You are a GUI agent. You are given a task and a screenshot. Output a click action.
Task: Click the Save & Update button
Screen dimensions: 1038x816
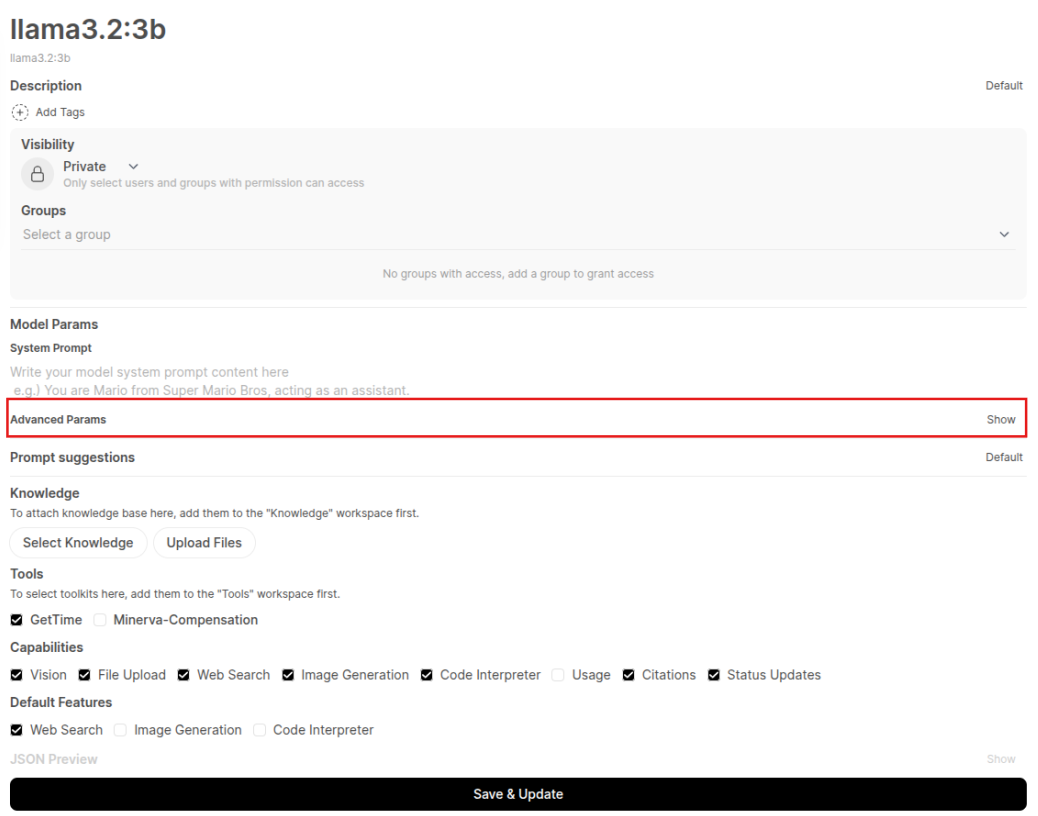[x=518, y=794]
